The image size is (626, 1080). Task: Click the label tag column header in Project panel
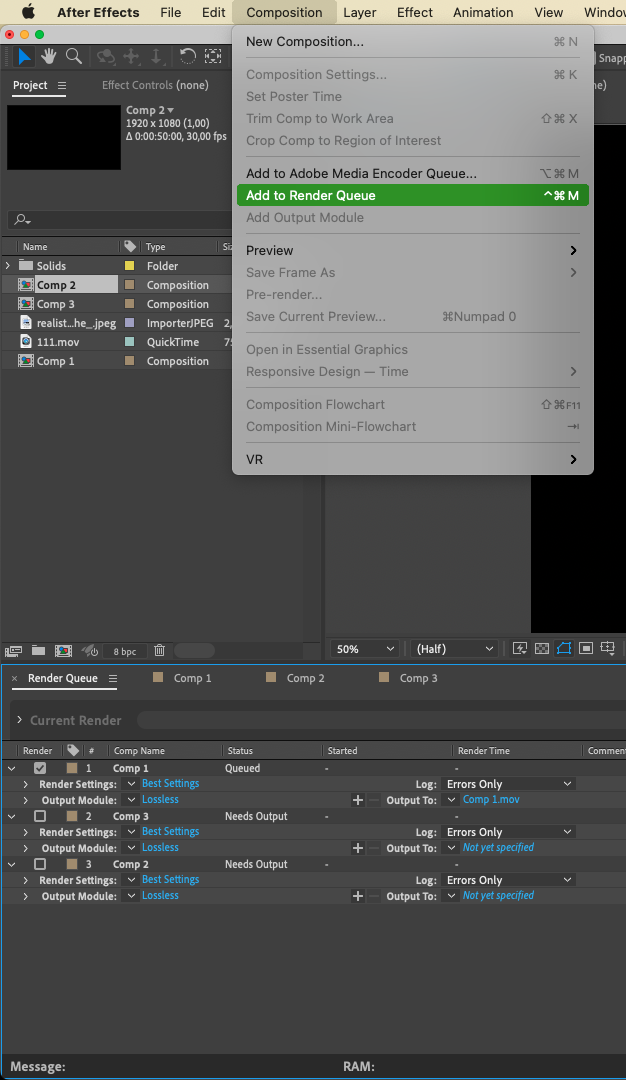(x=129, y=247)
